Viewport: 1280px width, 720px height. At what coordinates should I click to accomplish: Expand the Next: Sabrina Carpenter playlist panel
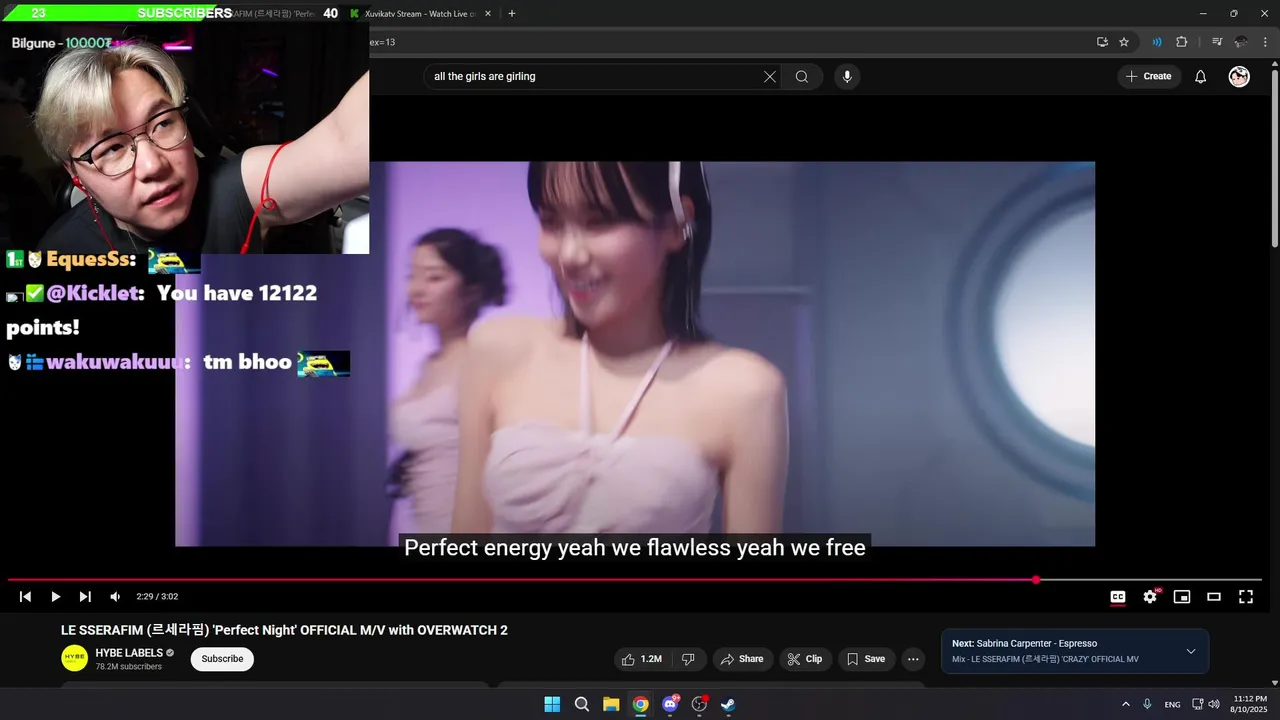1191,651
